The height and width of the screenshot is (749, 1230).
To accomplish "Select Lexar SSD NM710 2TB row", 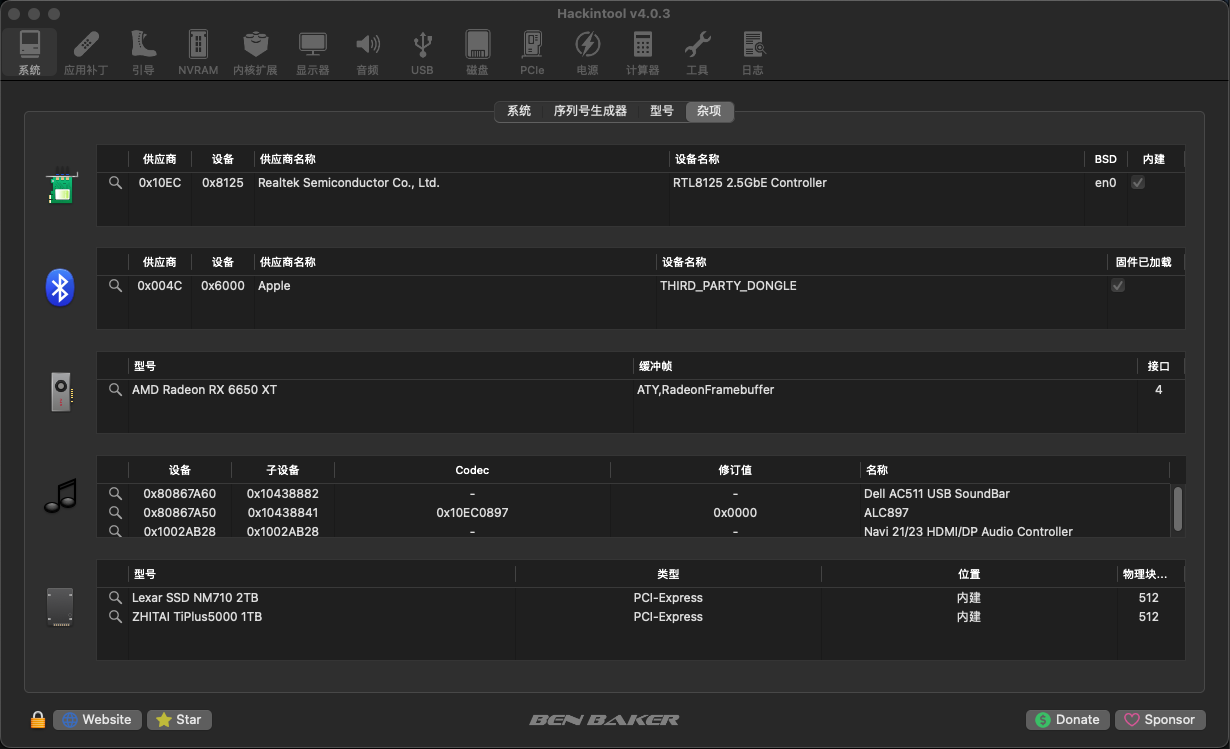I will pos(641,598).
